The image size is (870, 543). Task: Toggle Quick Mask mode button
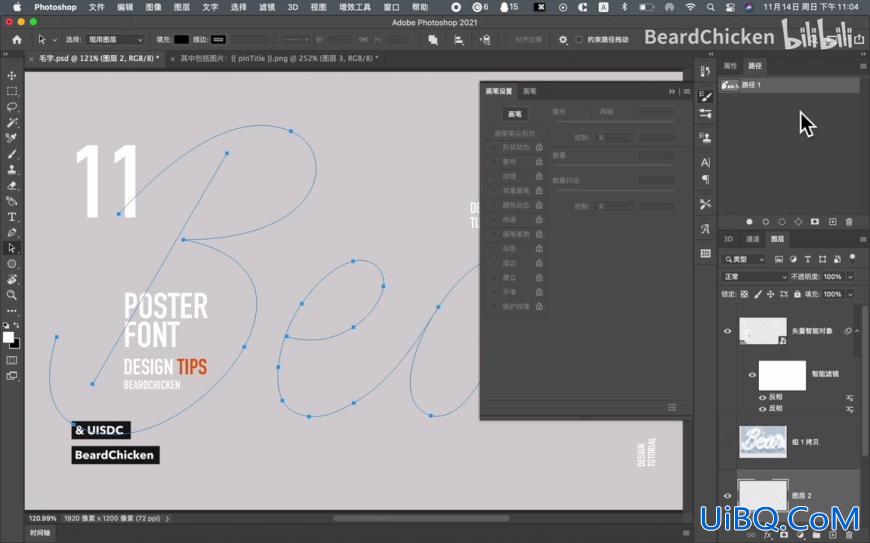point(12,360)
